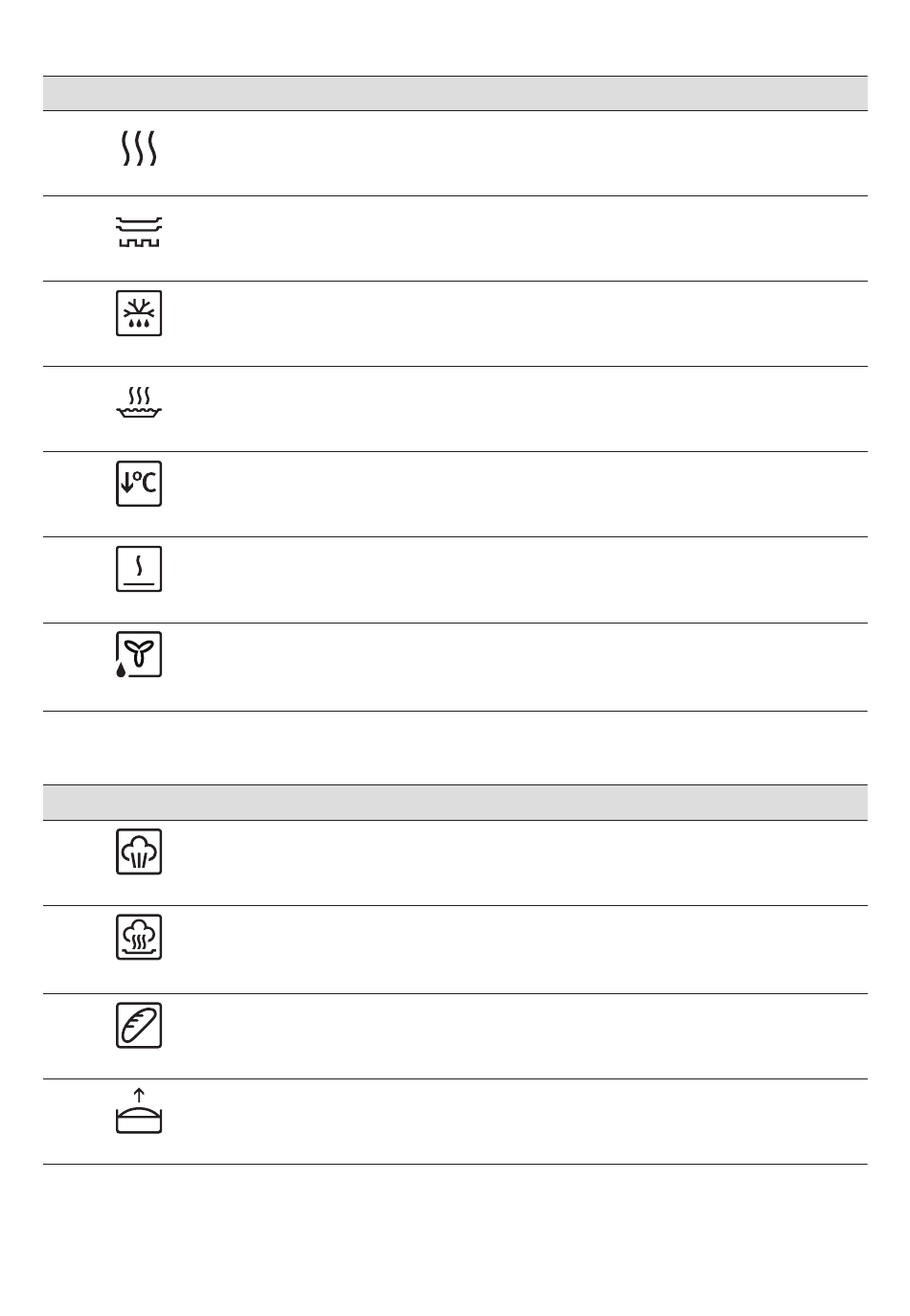
Task: Choose the fan with water drop icon
Action: point(139,655)
